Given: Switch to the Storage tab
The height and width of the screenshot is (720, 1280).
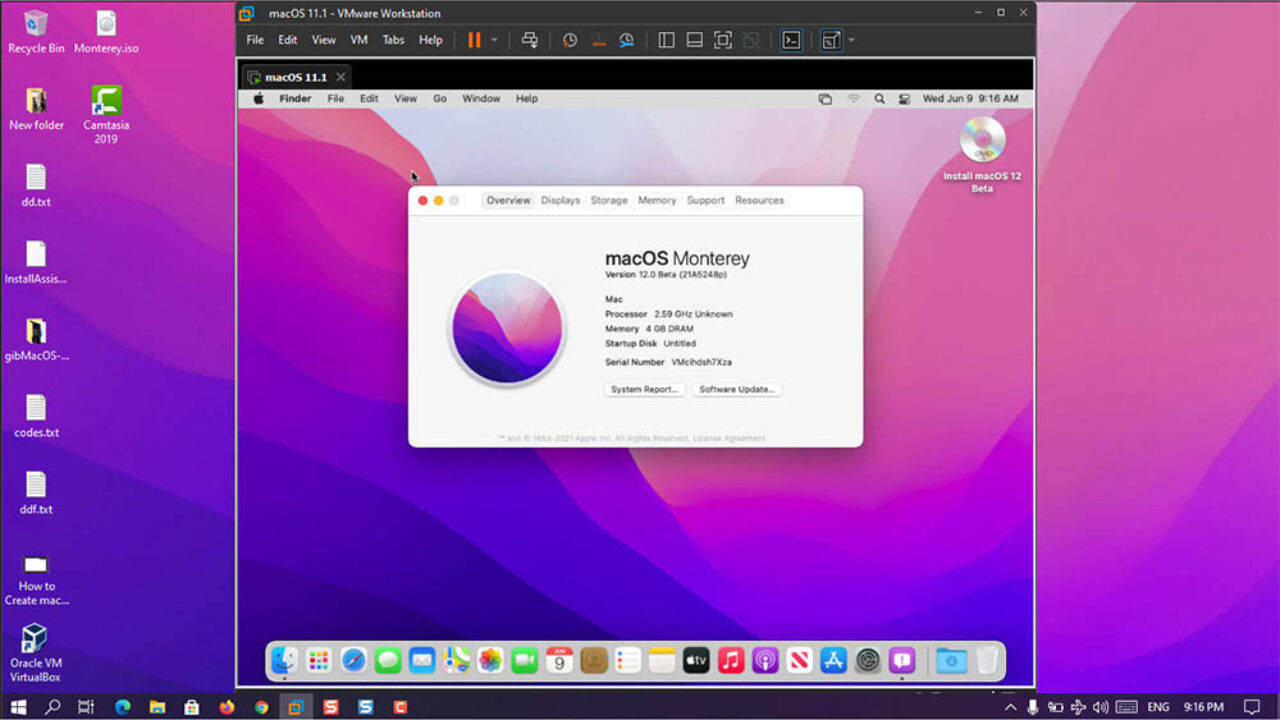Looking at the screenshot, I should pos(608,200).
